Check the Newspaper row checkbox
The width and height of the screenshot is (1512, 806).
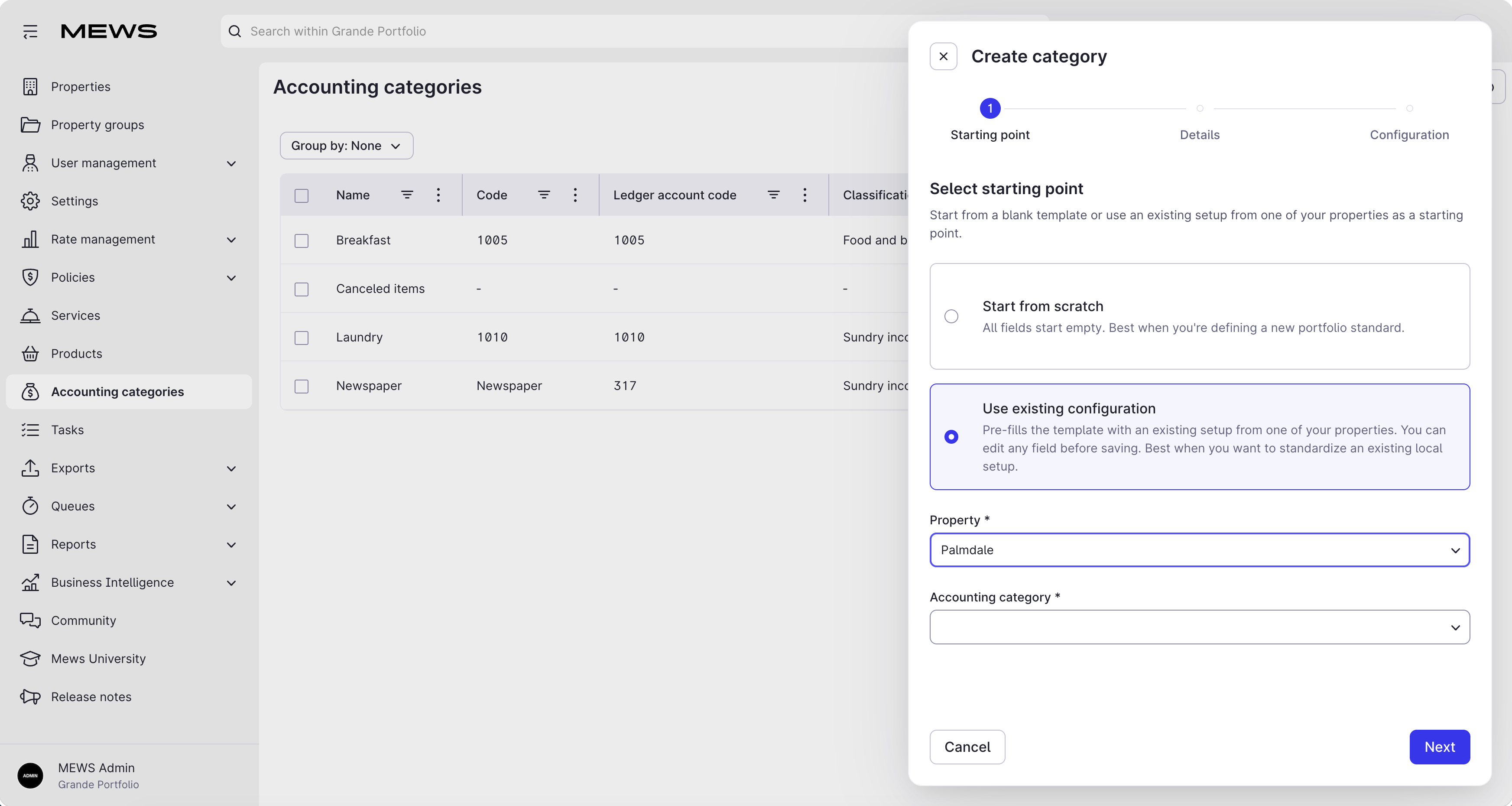click(302, 386)
